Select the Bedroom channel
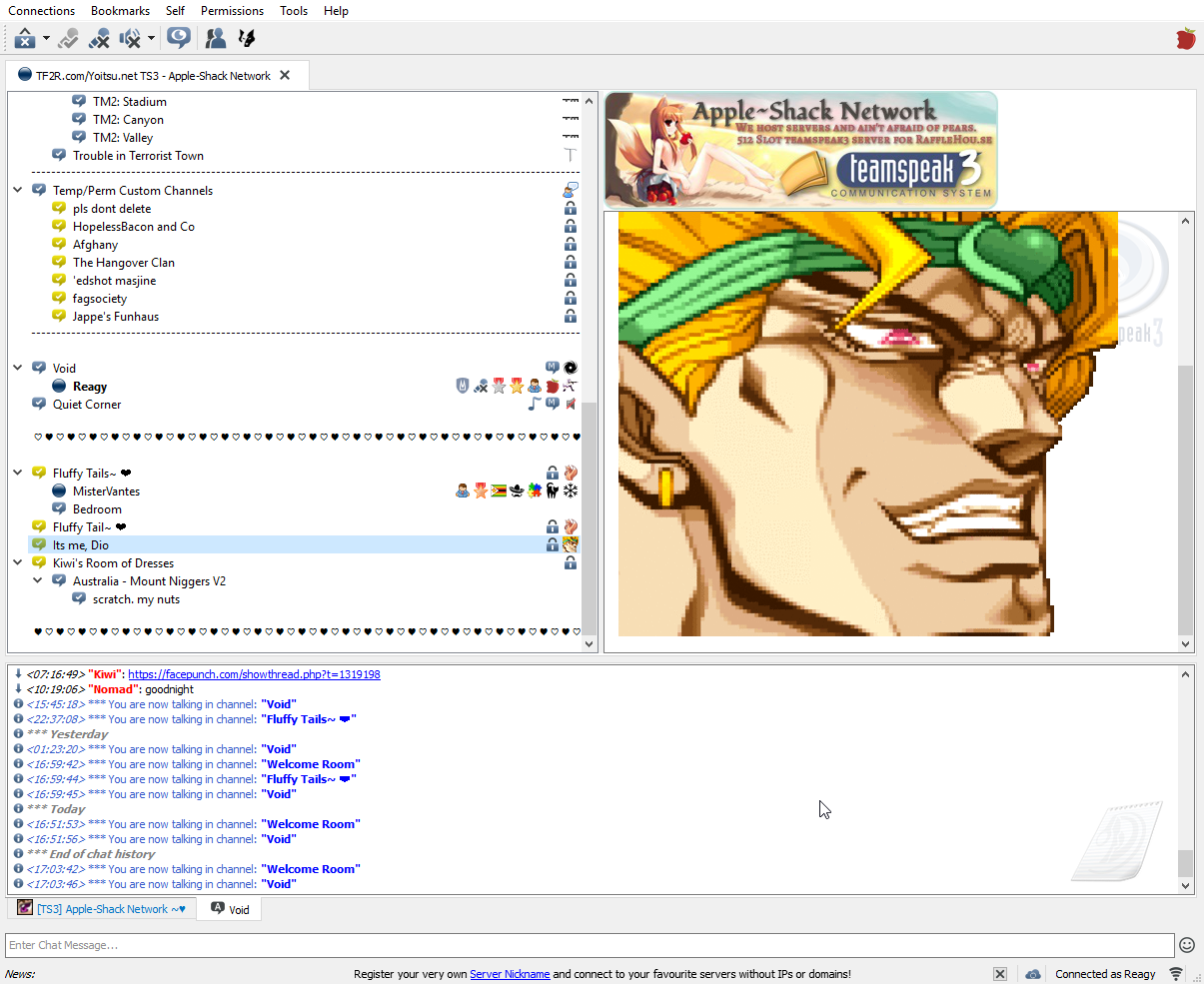The image size is (1204, 984). pos(97,508)
